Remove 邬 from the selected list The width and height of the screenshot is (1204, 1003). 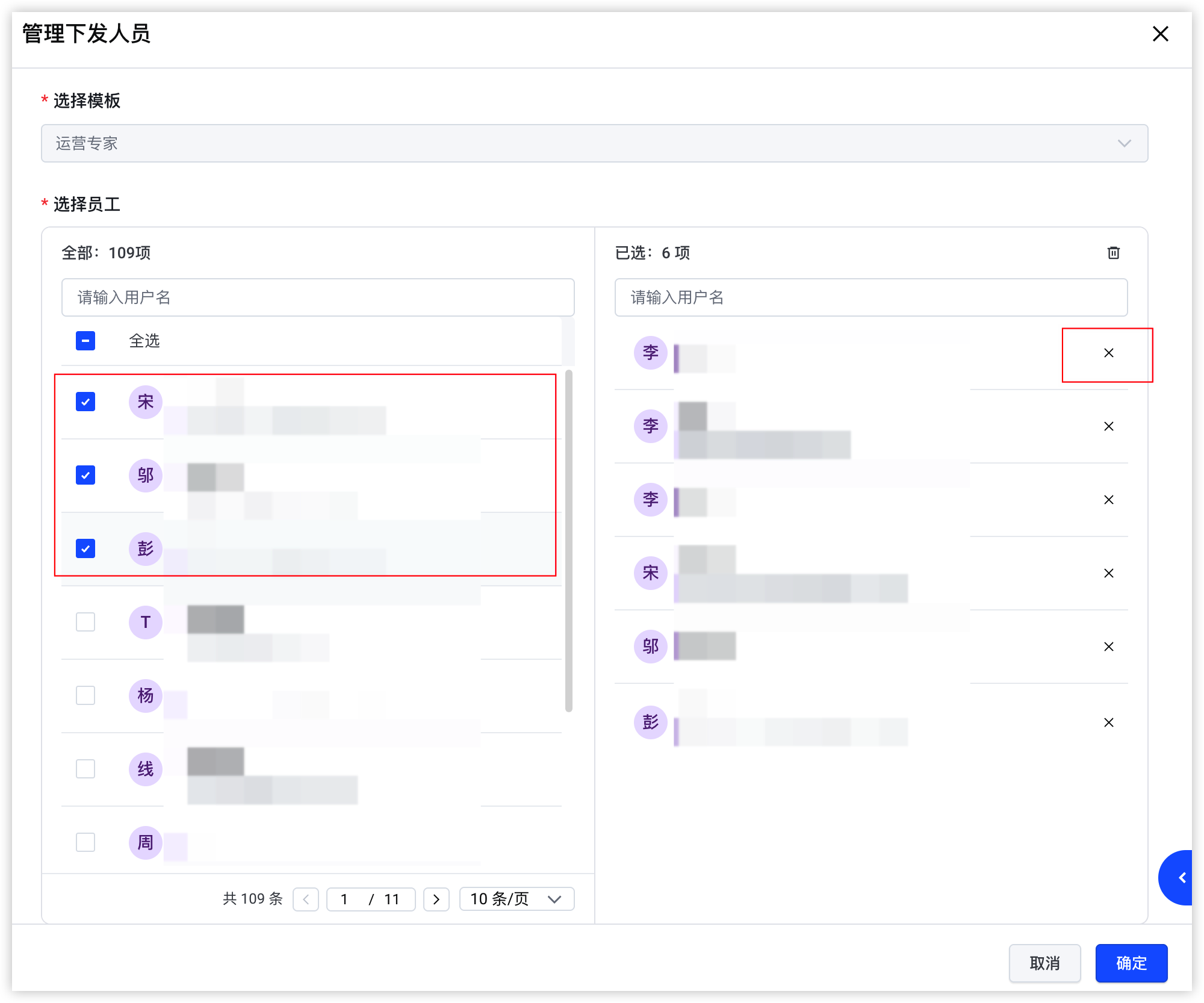[x=1108, y=647]
